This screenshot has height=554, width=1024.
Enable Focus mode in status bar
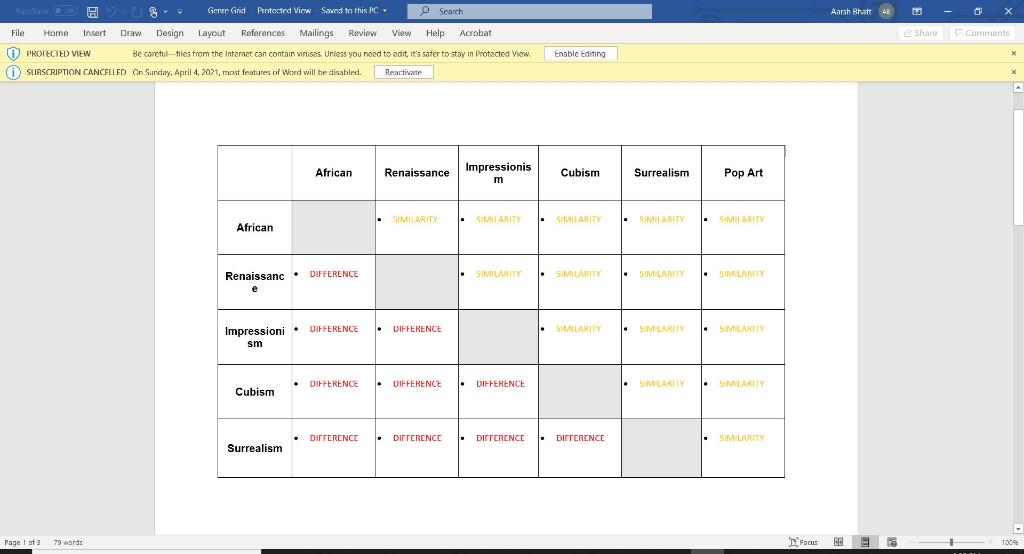(803, 542)
